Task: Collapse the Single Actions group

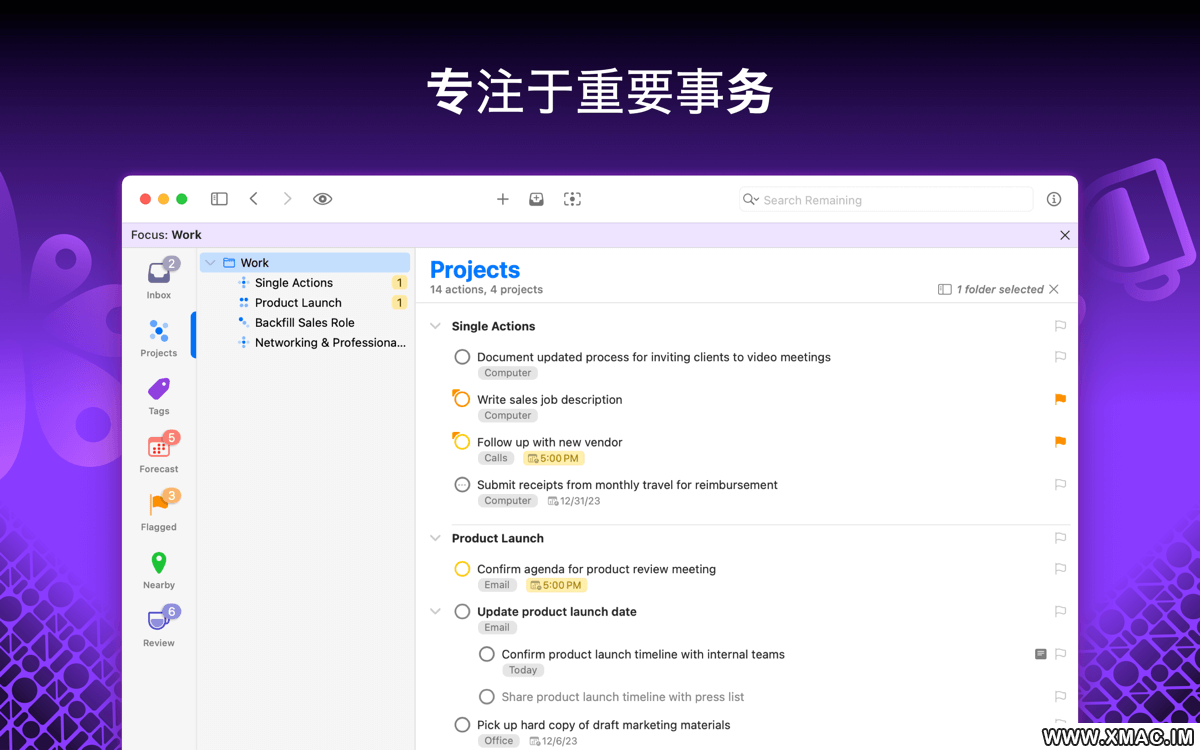Action: click(x=435, y=326)
